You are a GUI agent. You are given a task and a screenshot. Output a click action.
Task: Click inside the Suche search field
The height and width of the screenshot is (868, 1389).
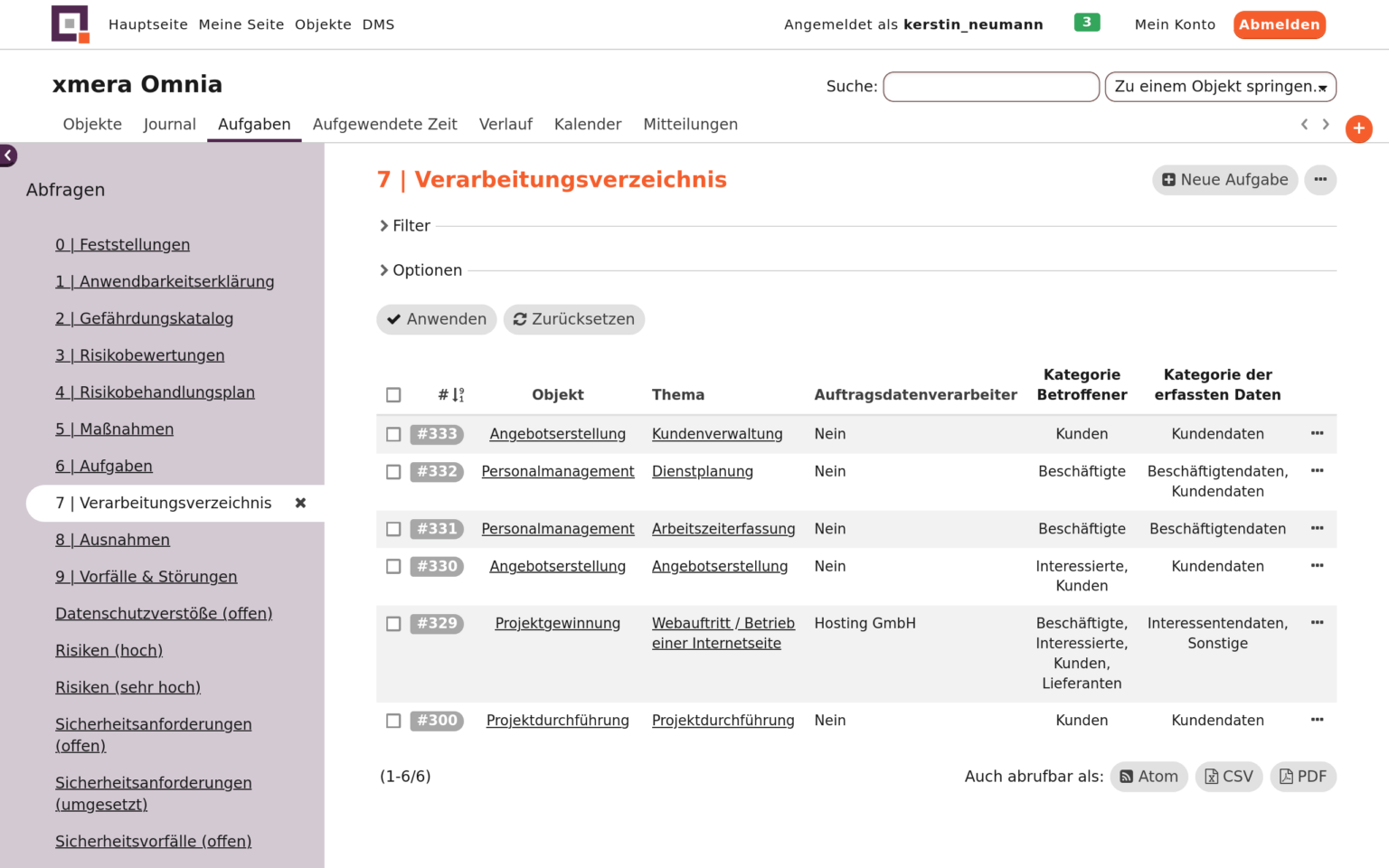tap(990, 87)
